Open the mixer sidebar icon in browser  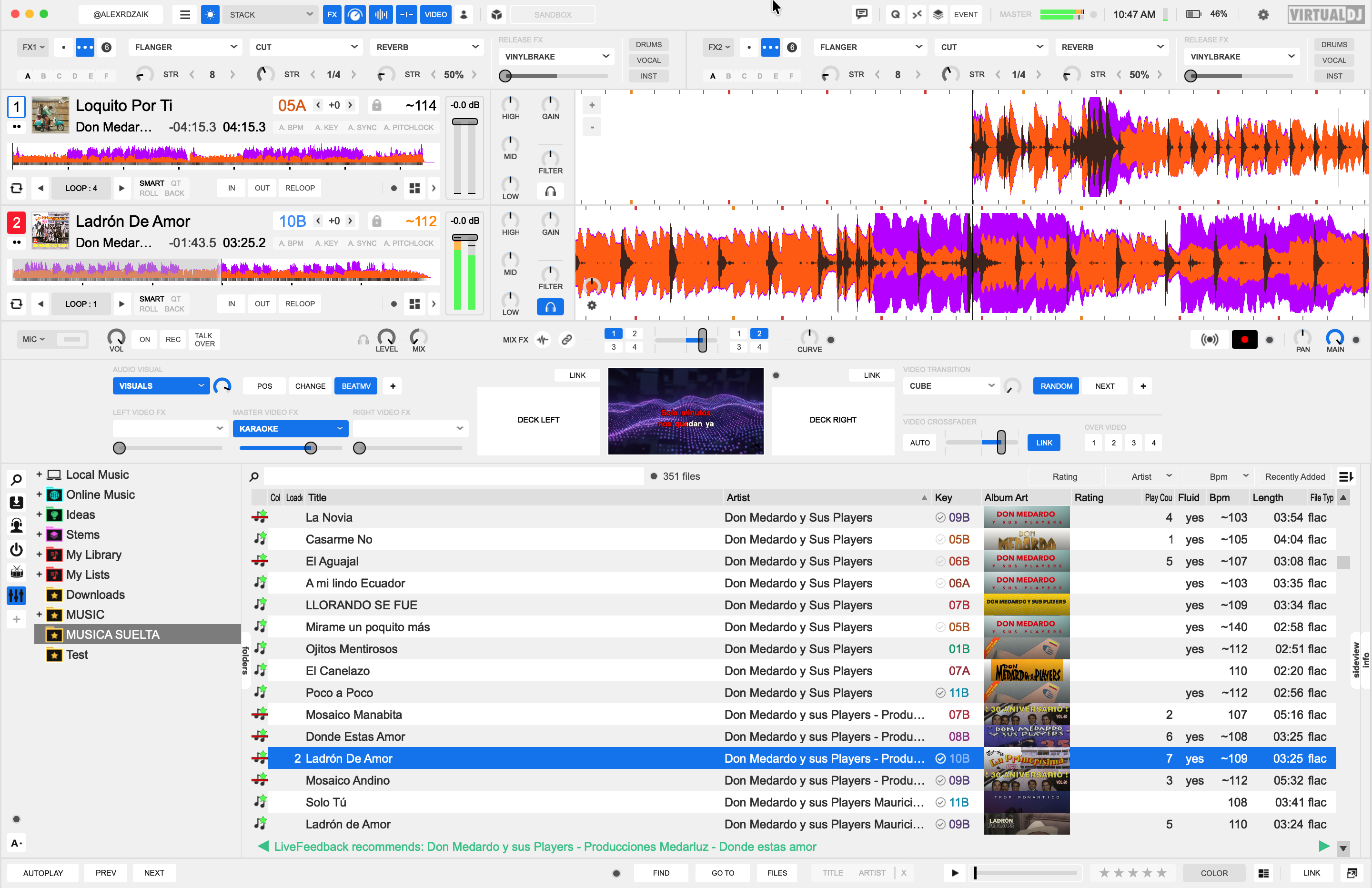[16, 595]
